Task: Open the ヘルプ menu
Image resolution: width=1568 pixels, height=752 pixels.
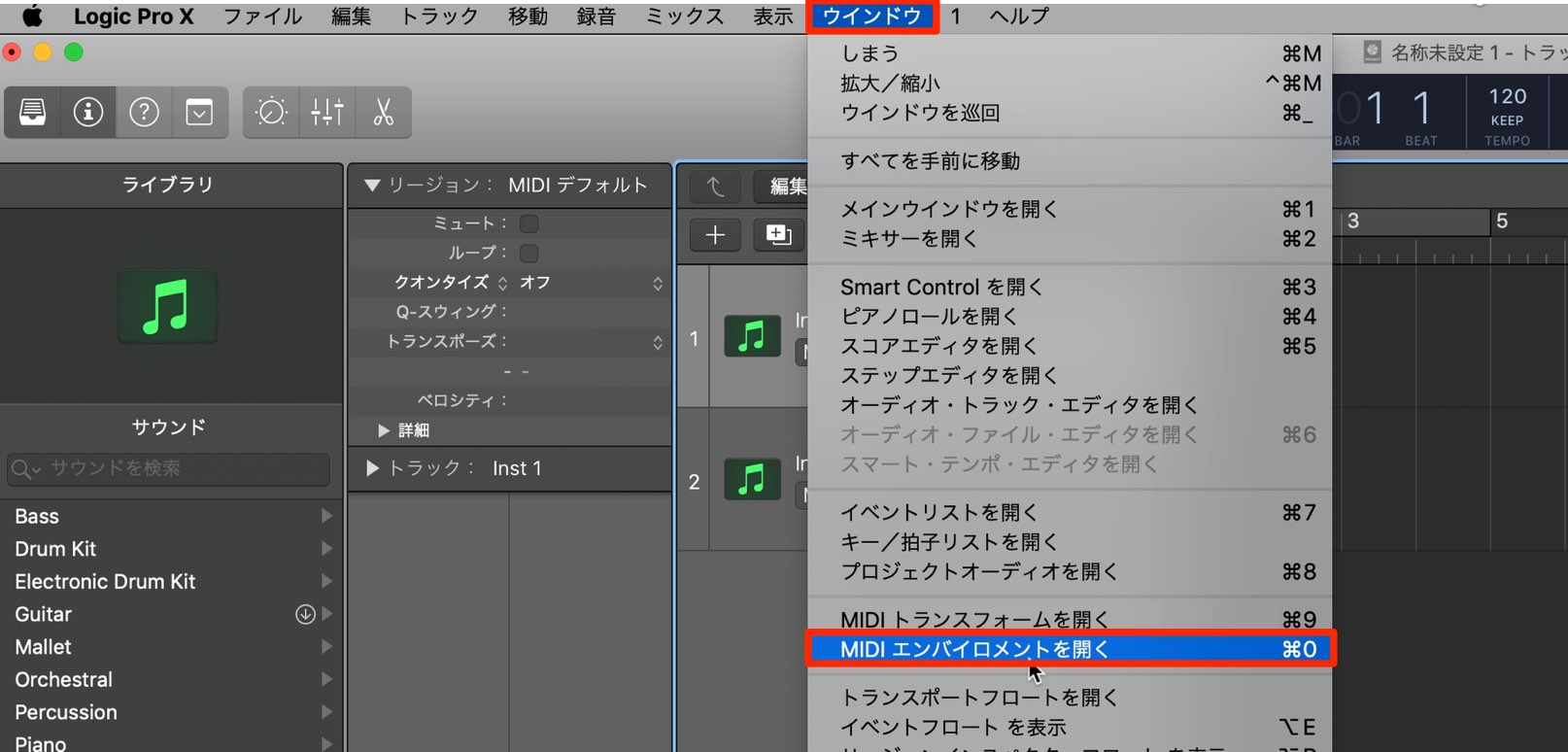Action: point(1018,16)
